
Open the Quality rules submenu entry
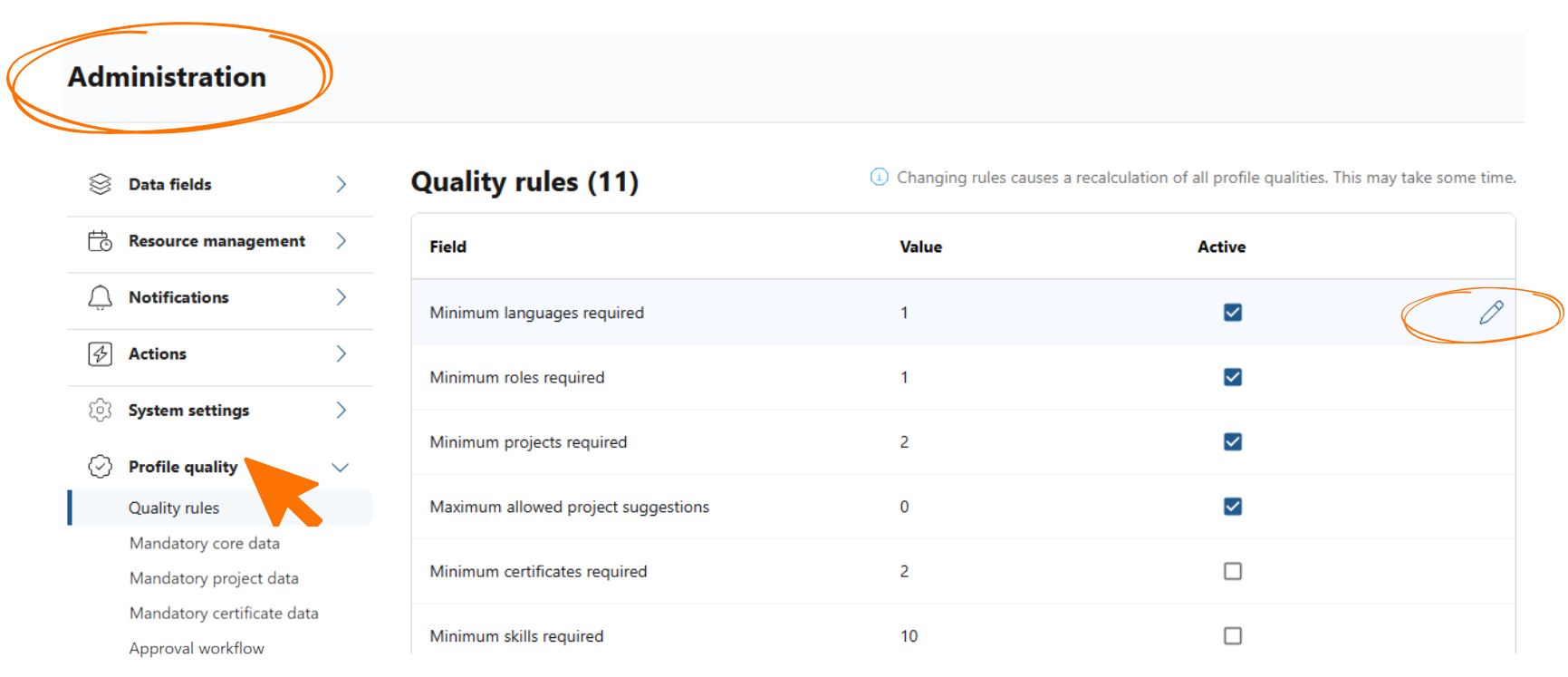pos(220,508)
